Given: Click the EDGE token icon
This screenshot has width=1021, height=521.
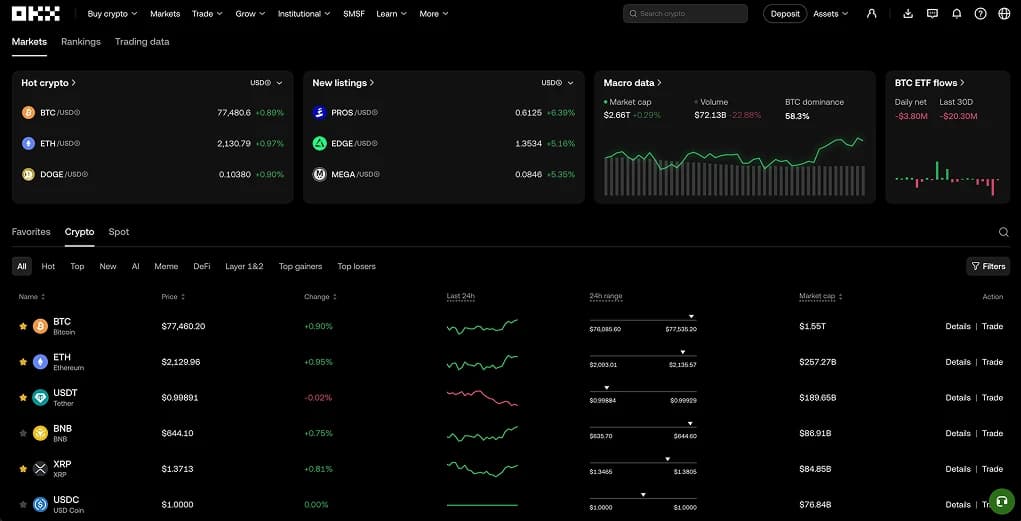Looking at the screenshot, I should coord(320,143).
